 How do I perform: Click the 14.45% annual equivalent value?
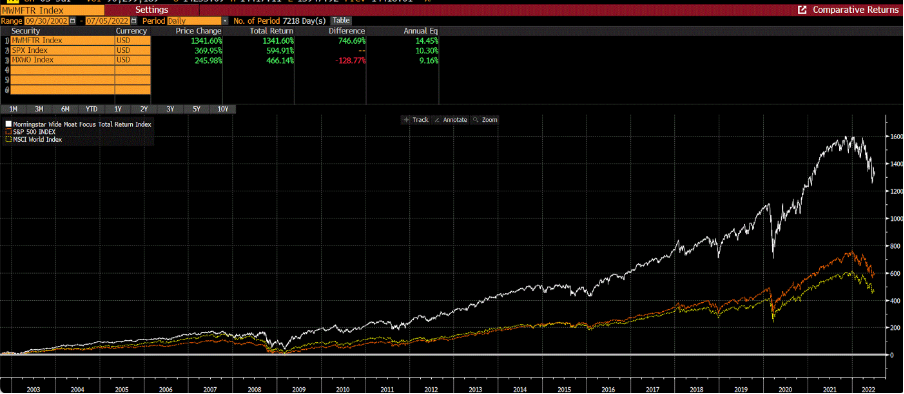pyautogui.click(x=428, y=41)
